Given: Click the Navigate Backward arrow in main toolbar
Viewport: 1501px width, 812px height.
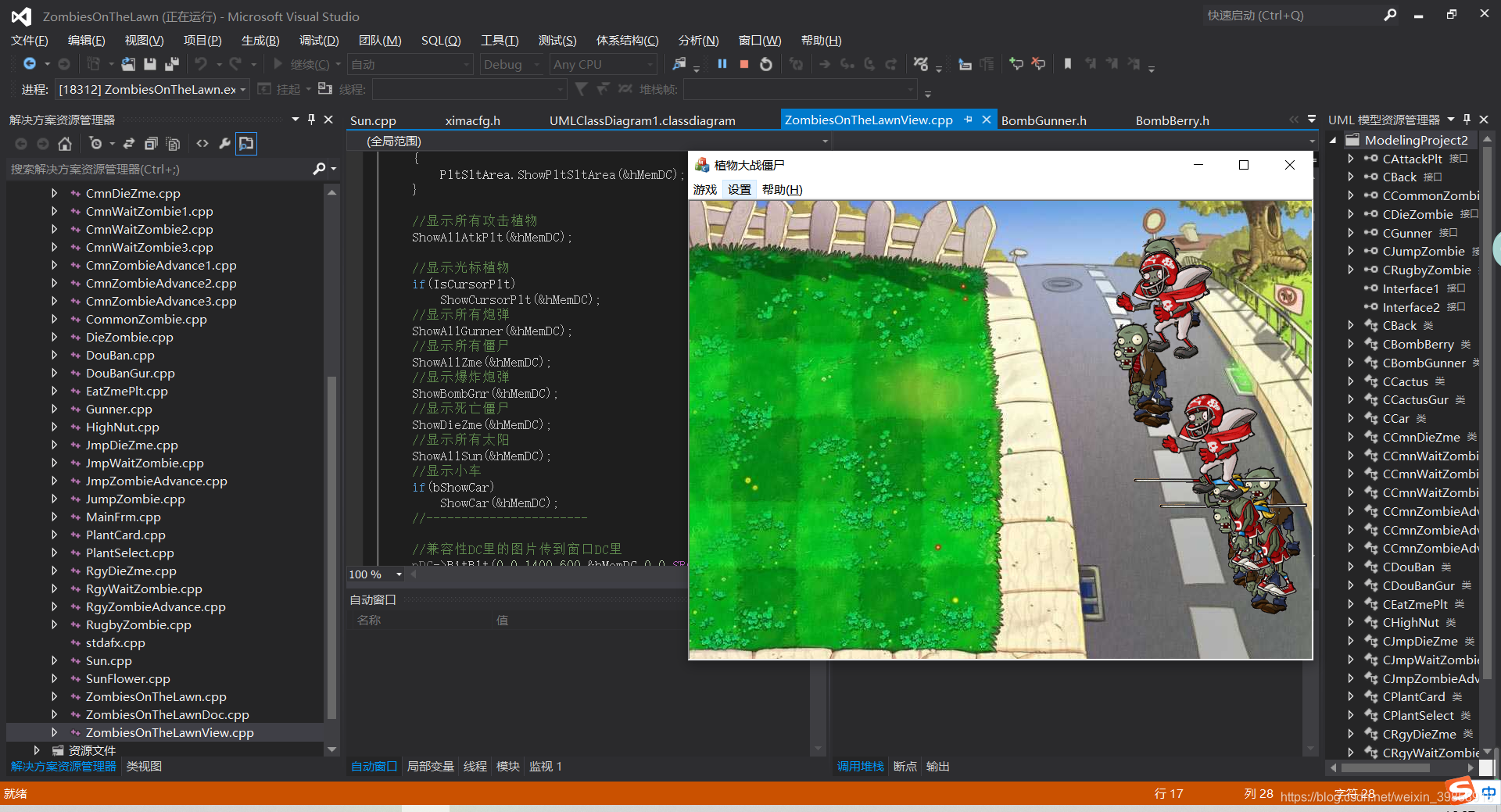Looking at the screenshot, I should [30, 64].
